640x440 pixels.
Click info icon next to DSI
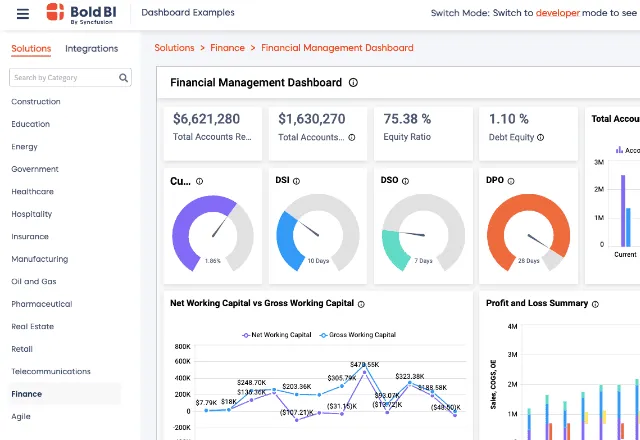point(297,181)
